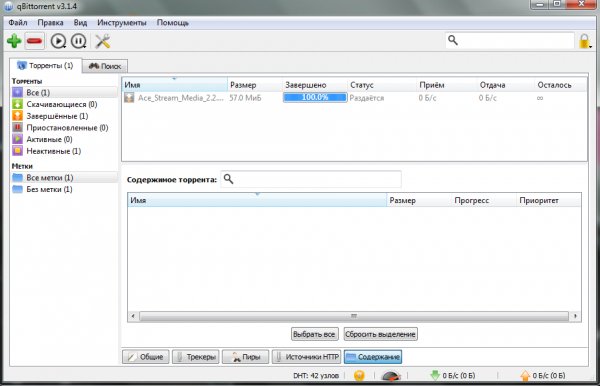The height and width of the screenshot is (386, 600).
Task: Switch to the Торренты (1) tab
Action: coord(46,65)
